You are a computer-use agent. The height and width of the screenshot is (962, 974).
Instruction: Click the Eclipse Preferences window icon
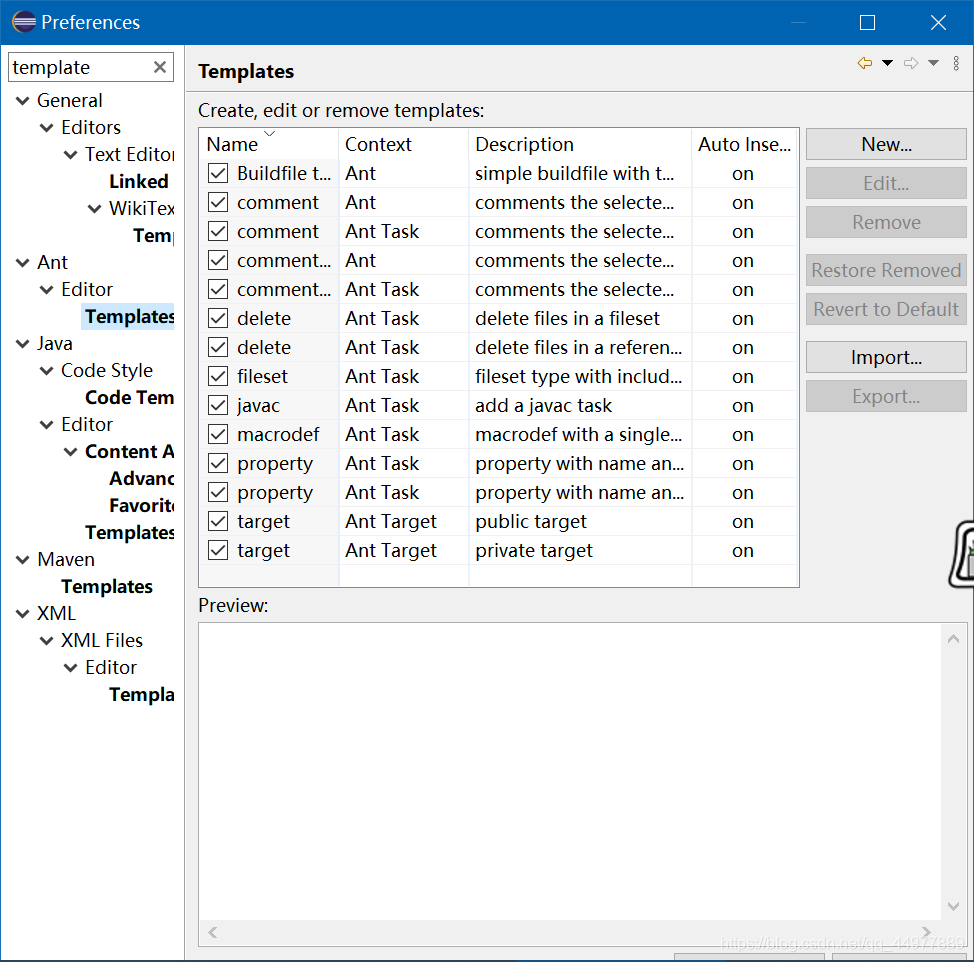[24, 22]
